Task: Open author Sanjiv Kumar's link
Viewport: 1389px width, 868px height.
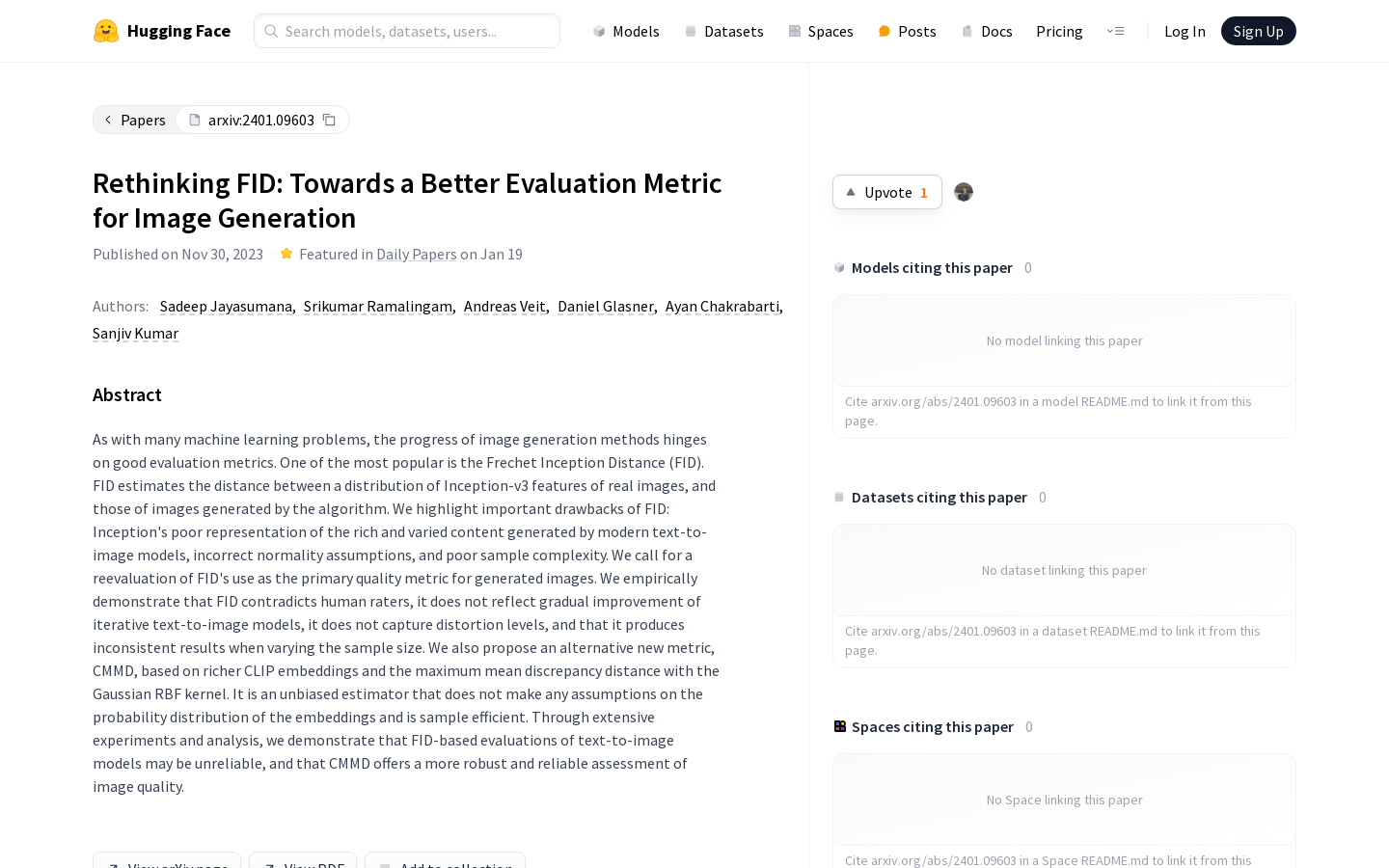Action: 135,333
